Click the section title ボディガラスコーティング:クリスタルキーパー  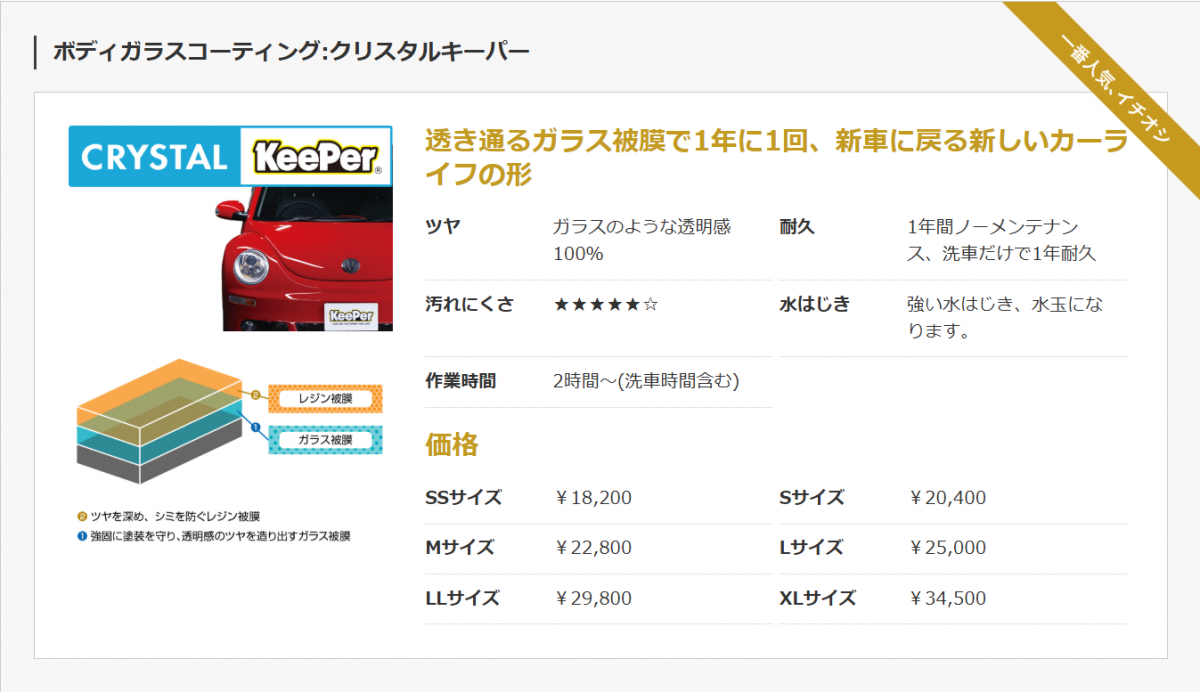coord(291,51)
